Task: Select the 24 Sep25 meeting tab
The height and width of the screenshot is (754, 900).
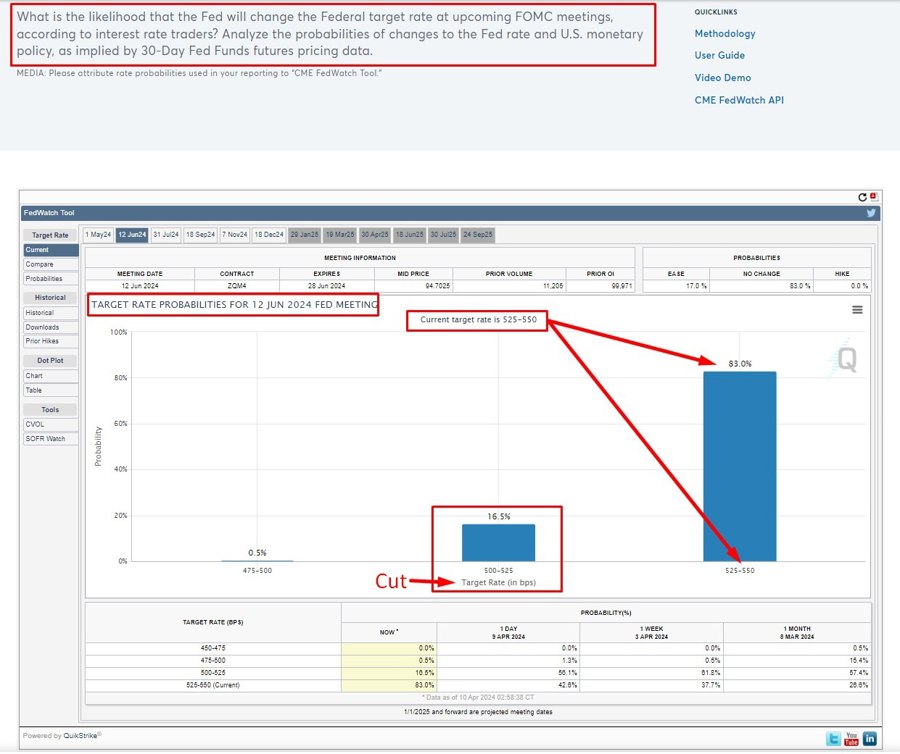Action: point(478,235)
